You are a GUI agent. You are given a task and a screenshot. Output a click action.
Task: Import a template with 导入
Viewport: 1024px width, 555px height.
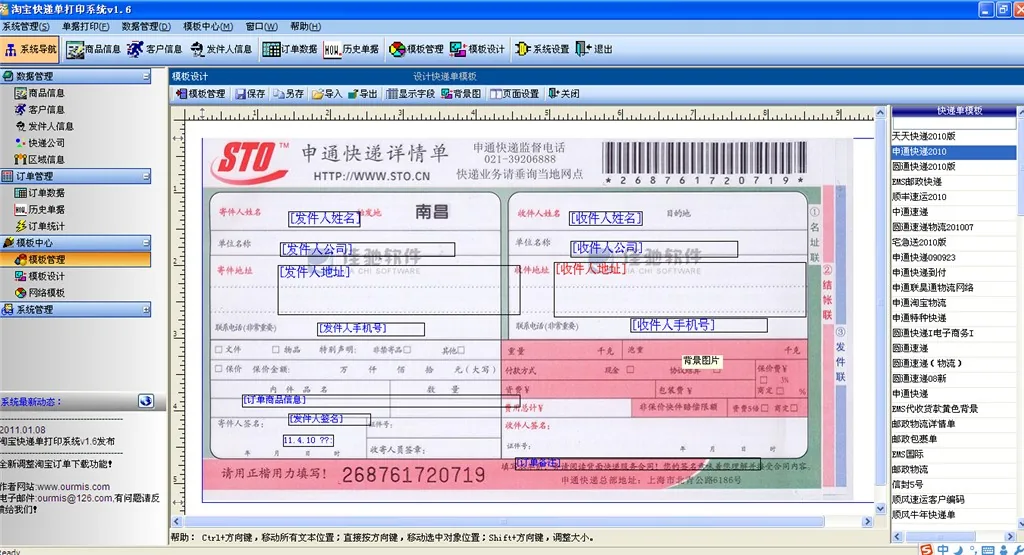(x=327, y=93)
